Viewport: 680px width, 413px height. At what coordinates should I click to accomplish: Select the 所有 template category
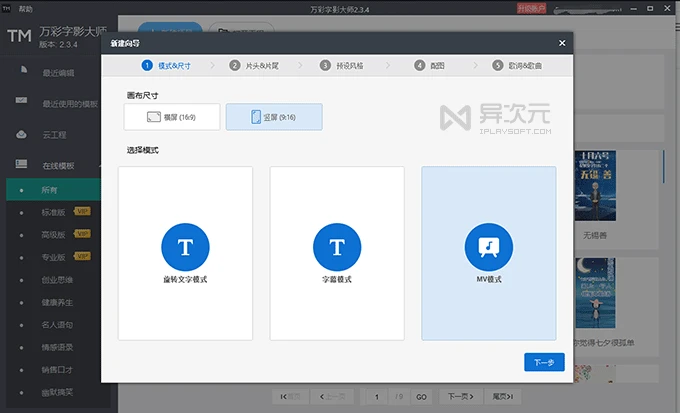coord(53,190)
